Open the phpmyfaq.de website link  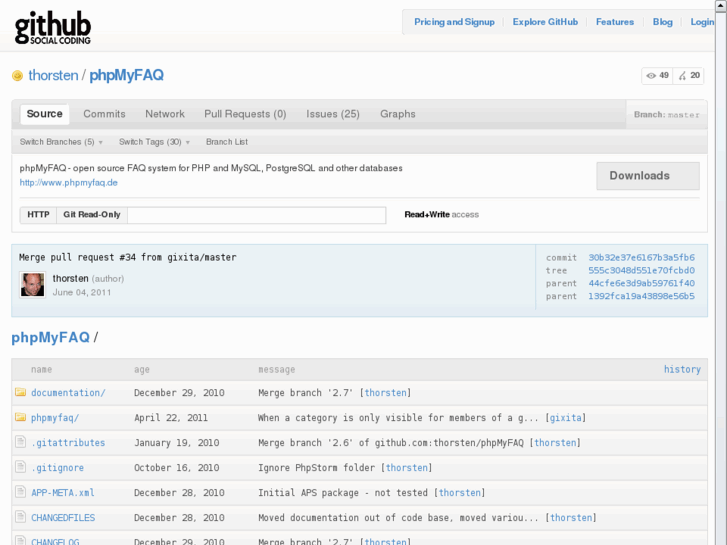tap(69, 182)
